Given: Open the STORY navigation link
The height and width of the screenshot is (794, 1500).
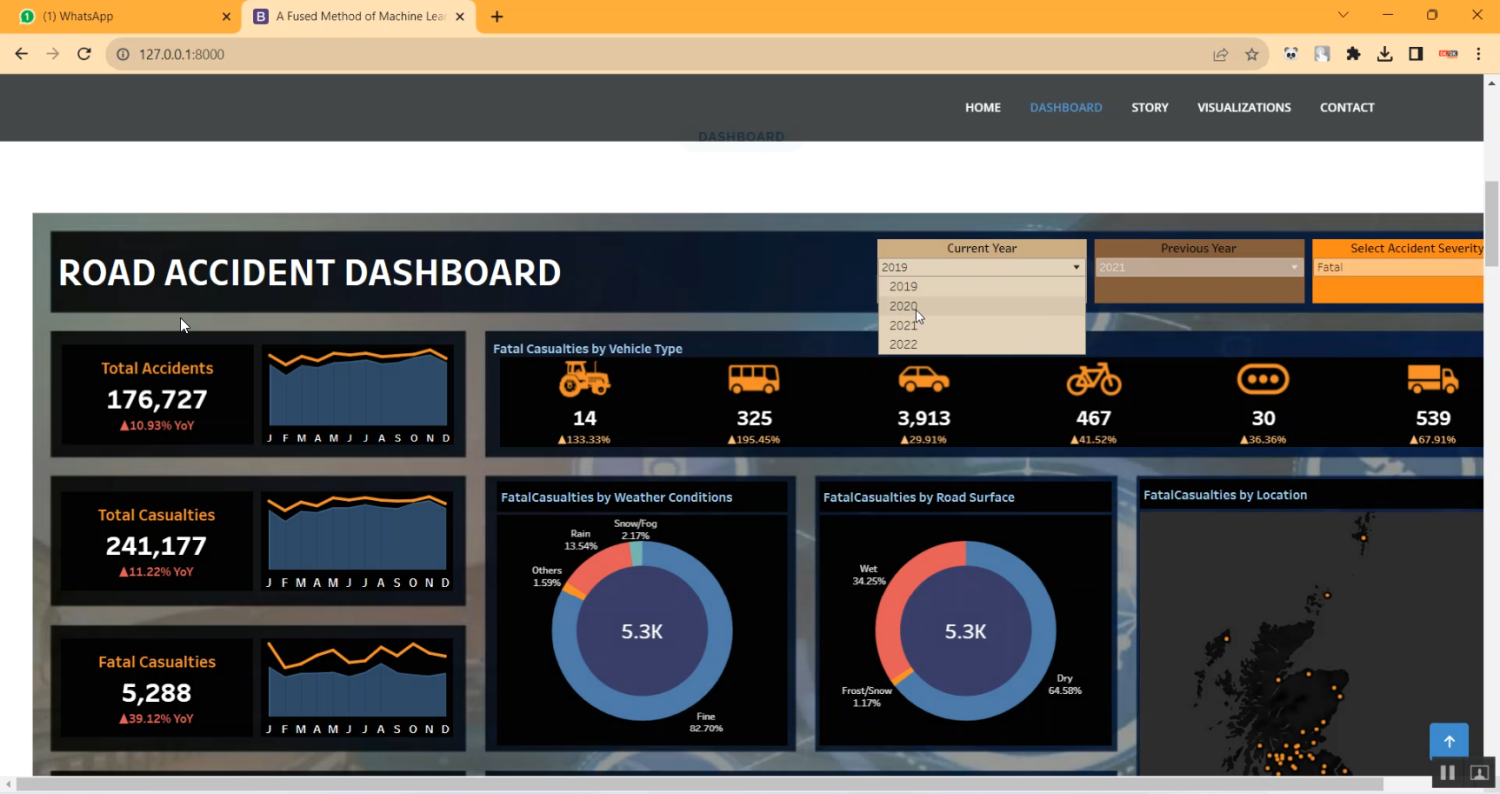Looking at the screenshot, I should pyautogui.click(x=1149, y=107).
